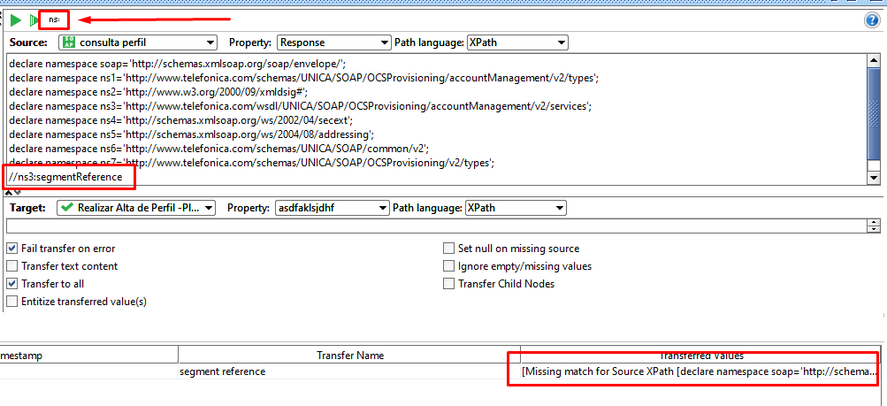Run the selected property transfer
Viewport: 887px width, 406px height.
(x=16, y=20)
